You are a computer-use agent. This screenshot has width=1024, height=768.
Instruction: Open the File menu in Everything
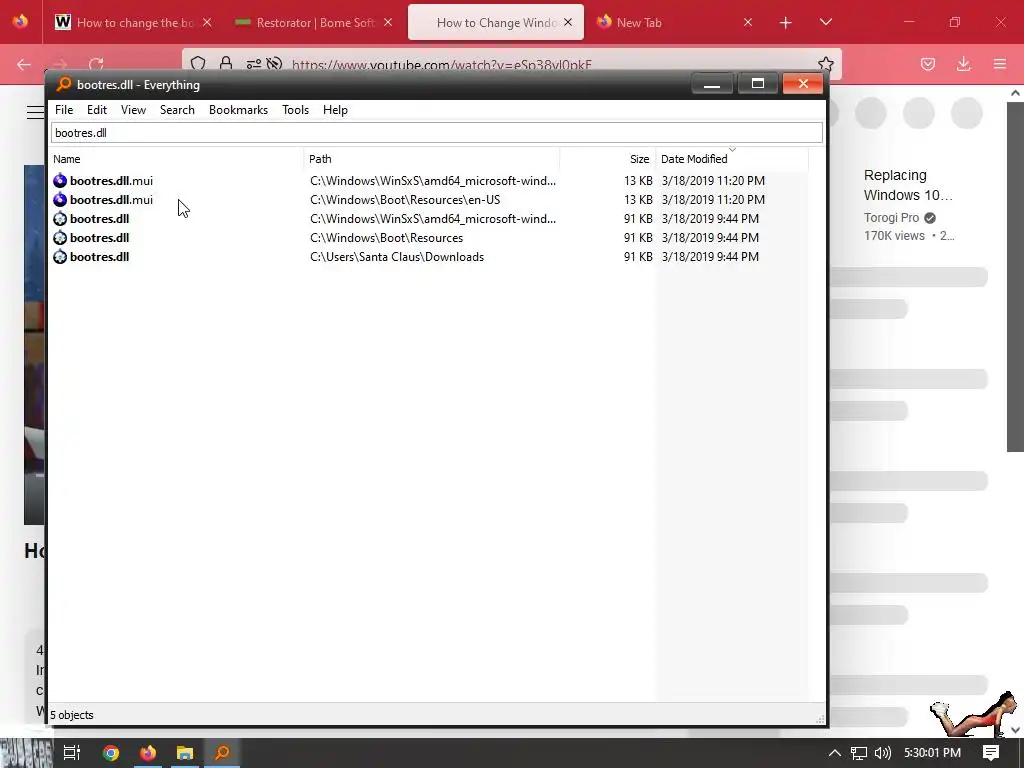click(64, 110)
